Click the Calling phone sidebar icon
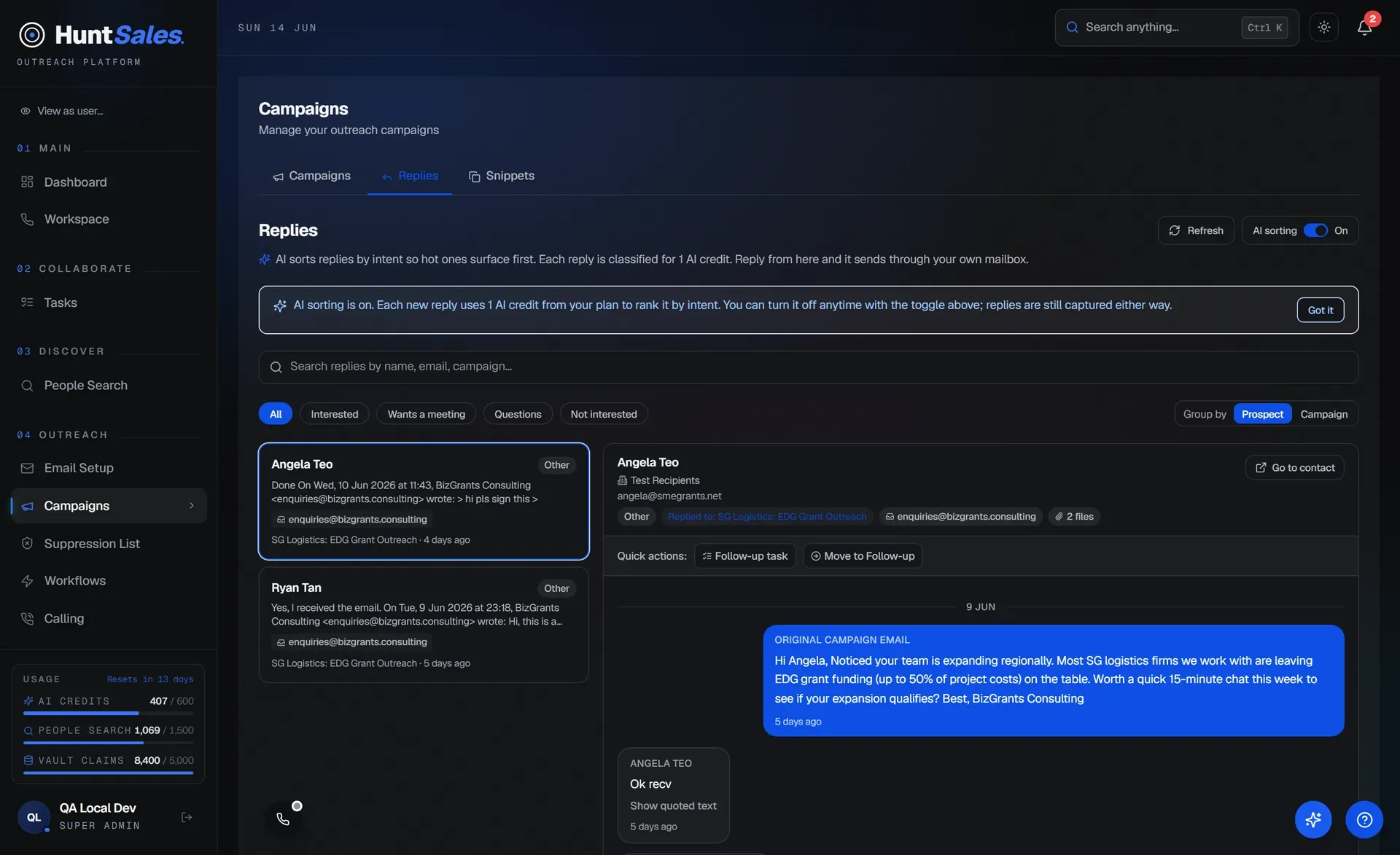Image resolution: width=1400 pixels, height=855 pixels. tap(28, 619)
